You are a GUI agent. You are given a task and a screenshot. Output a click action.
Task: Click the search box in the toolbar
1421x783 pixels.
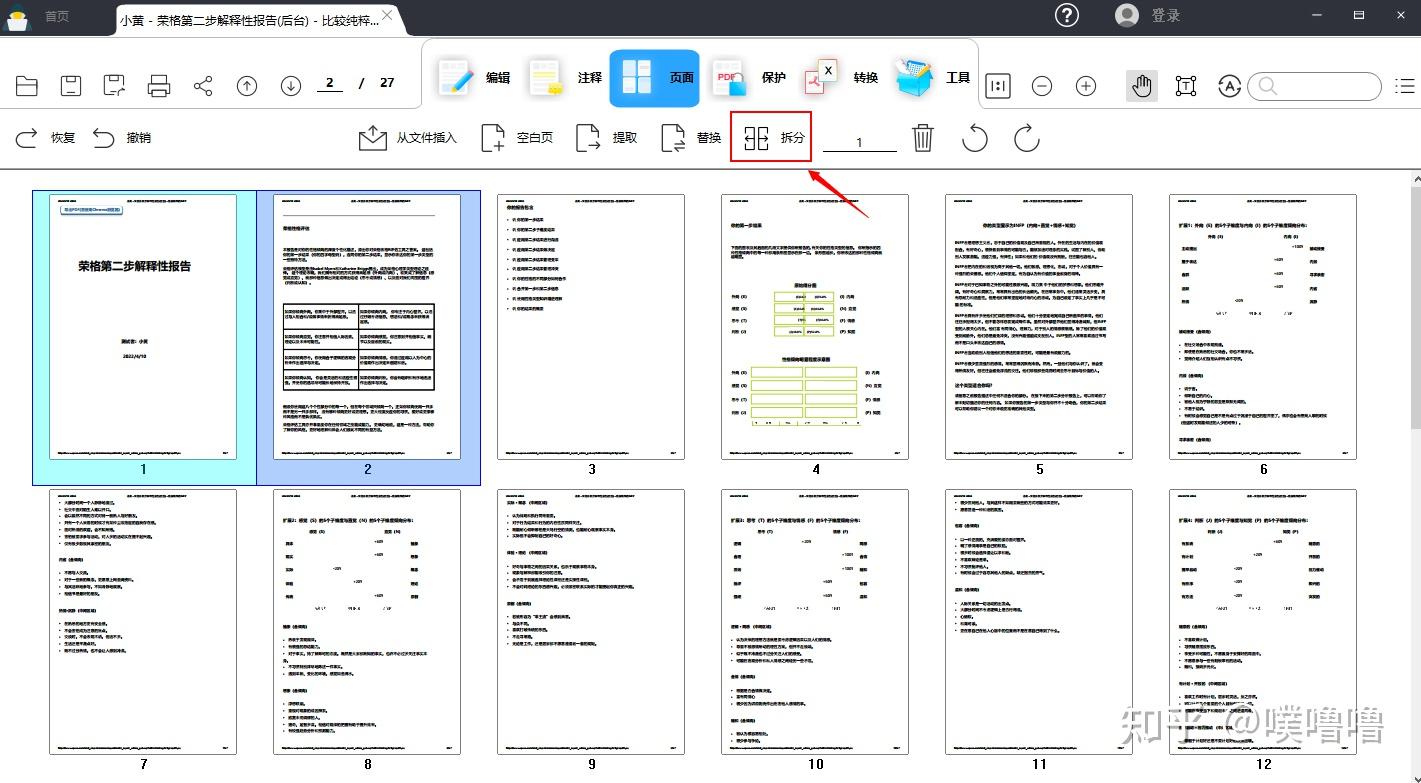1312,86
